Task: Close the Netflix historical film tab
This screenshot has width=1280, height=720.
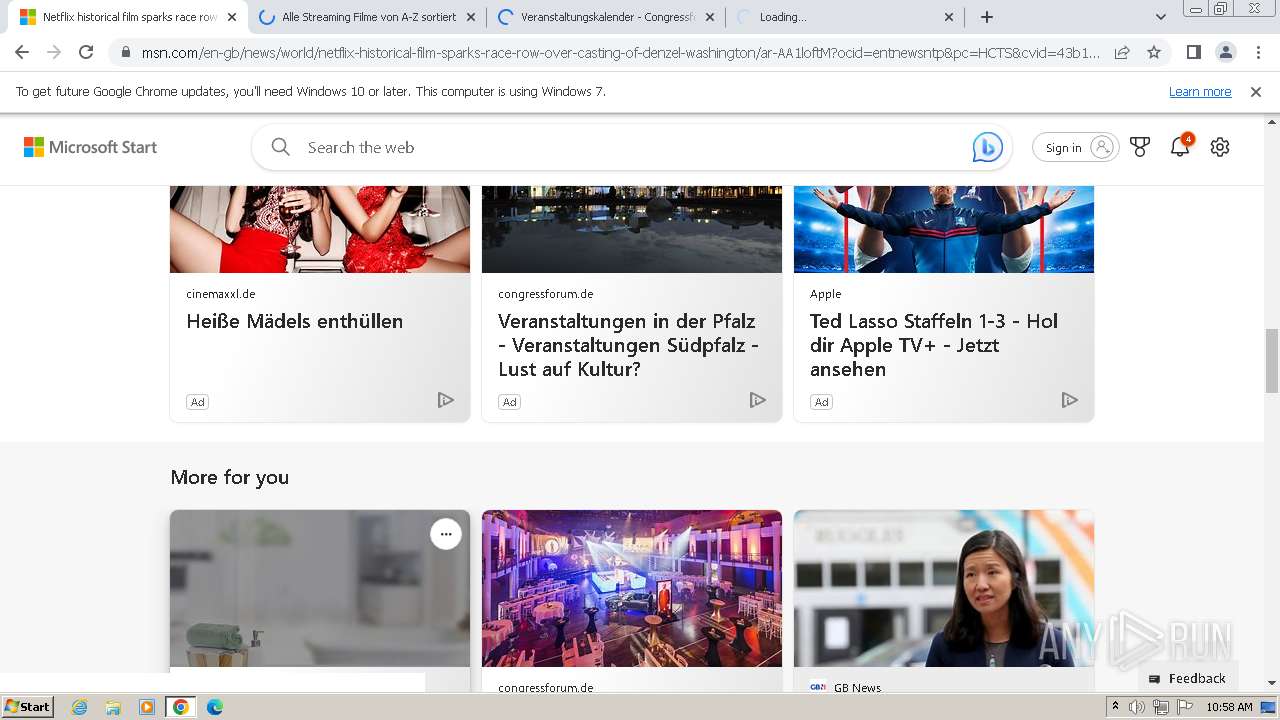Action: tap(232, 17)
